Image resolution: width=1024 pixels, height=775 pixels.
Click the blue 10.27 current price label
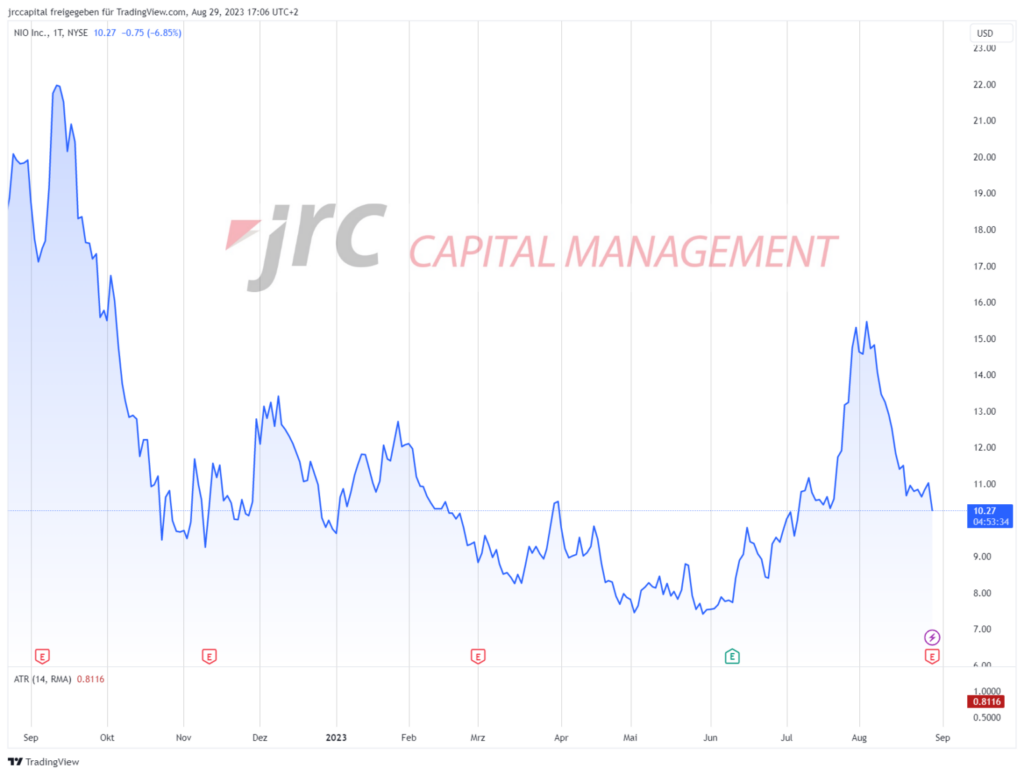pos(990,516)
